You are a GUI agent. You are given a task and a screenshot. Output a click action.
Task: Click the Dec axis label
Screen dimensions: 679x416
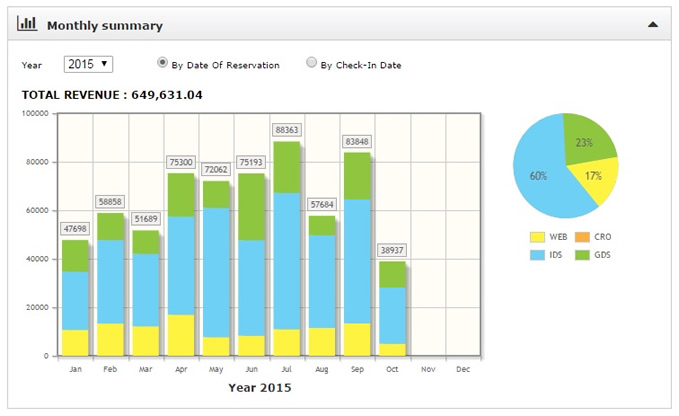(463, 369)
